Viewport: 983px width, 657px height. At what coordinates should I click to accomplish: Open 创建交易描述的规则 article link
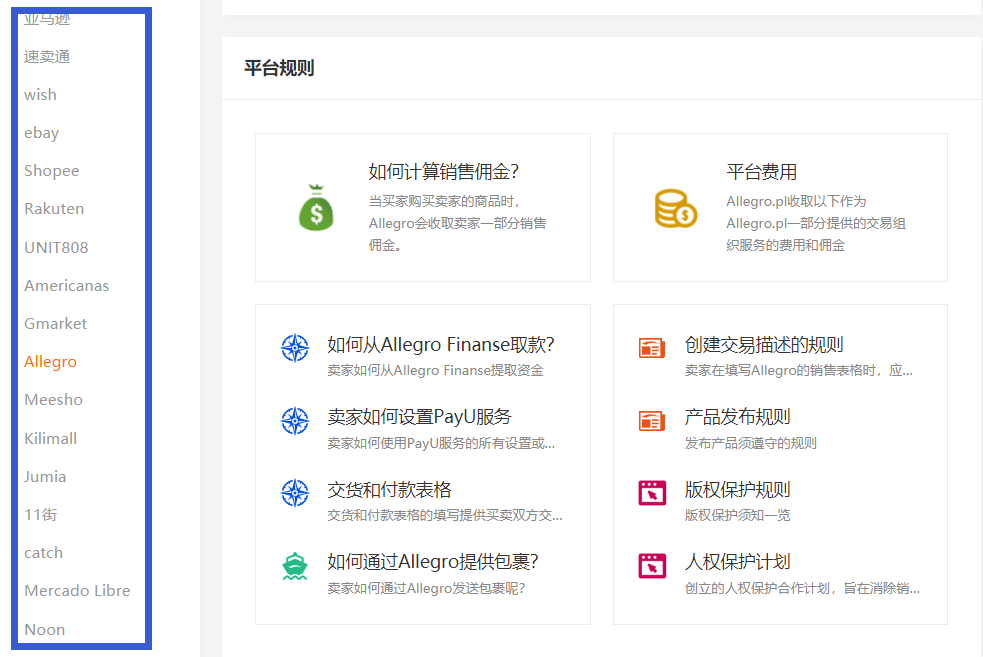click(x=764, y=344)
